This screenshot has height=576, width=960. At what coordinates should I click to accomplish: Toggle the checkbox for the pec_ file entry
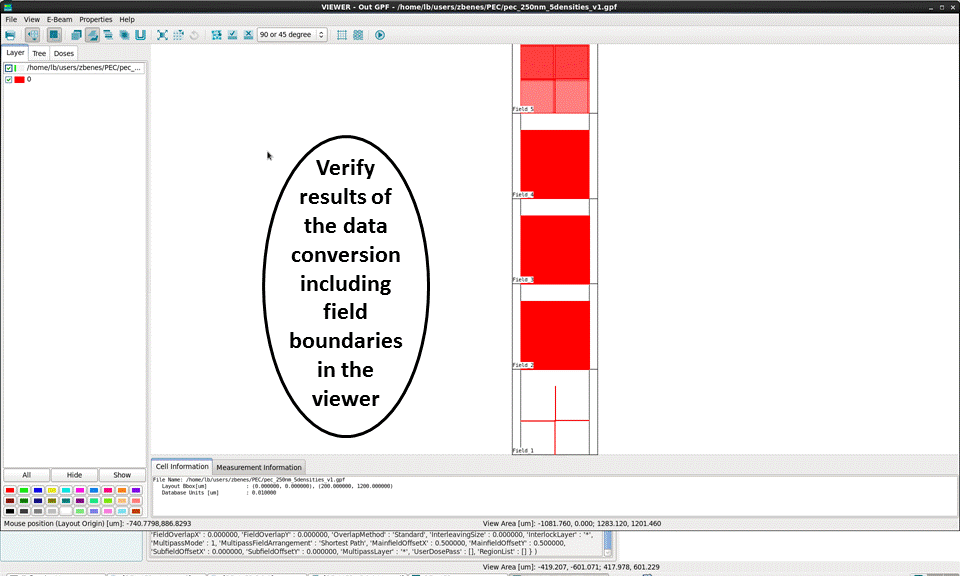tap(9, 68)
